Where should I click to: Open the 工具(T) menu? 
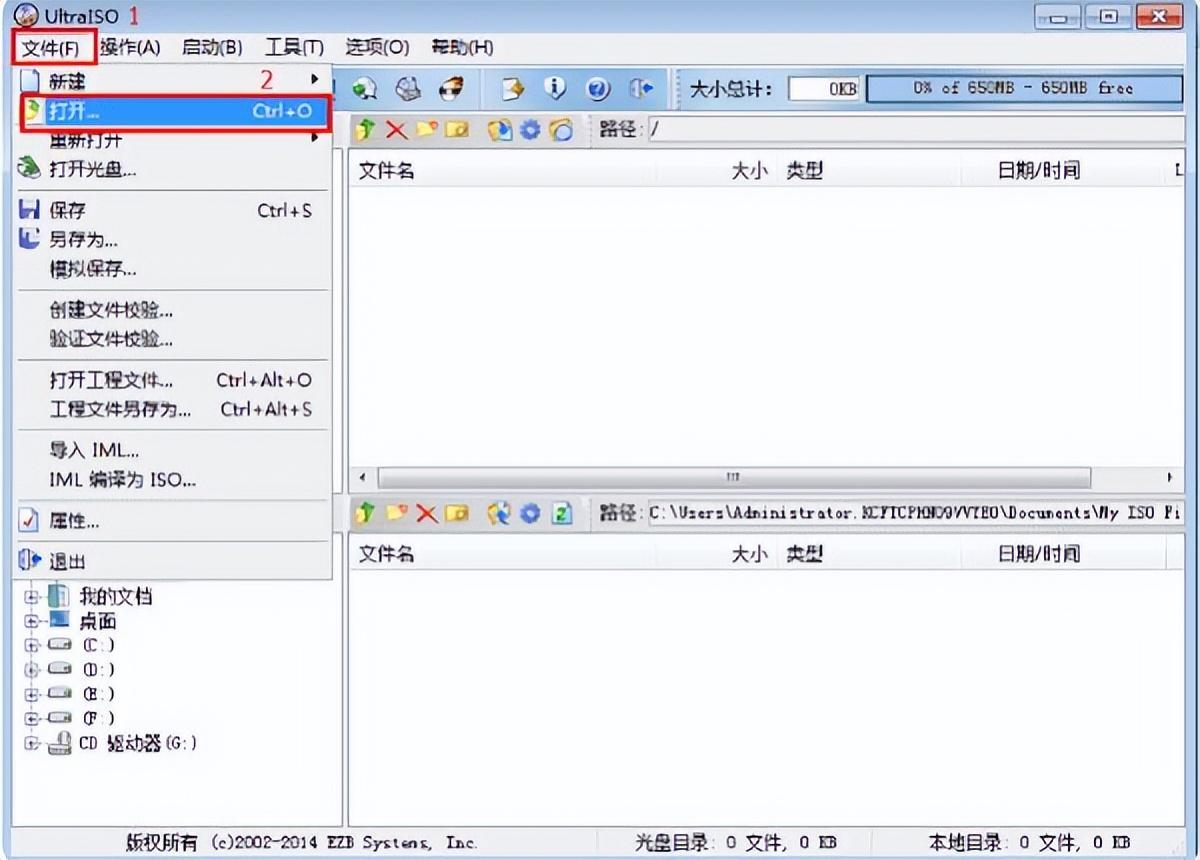[293, 47]
